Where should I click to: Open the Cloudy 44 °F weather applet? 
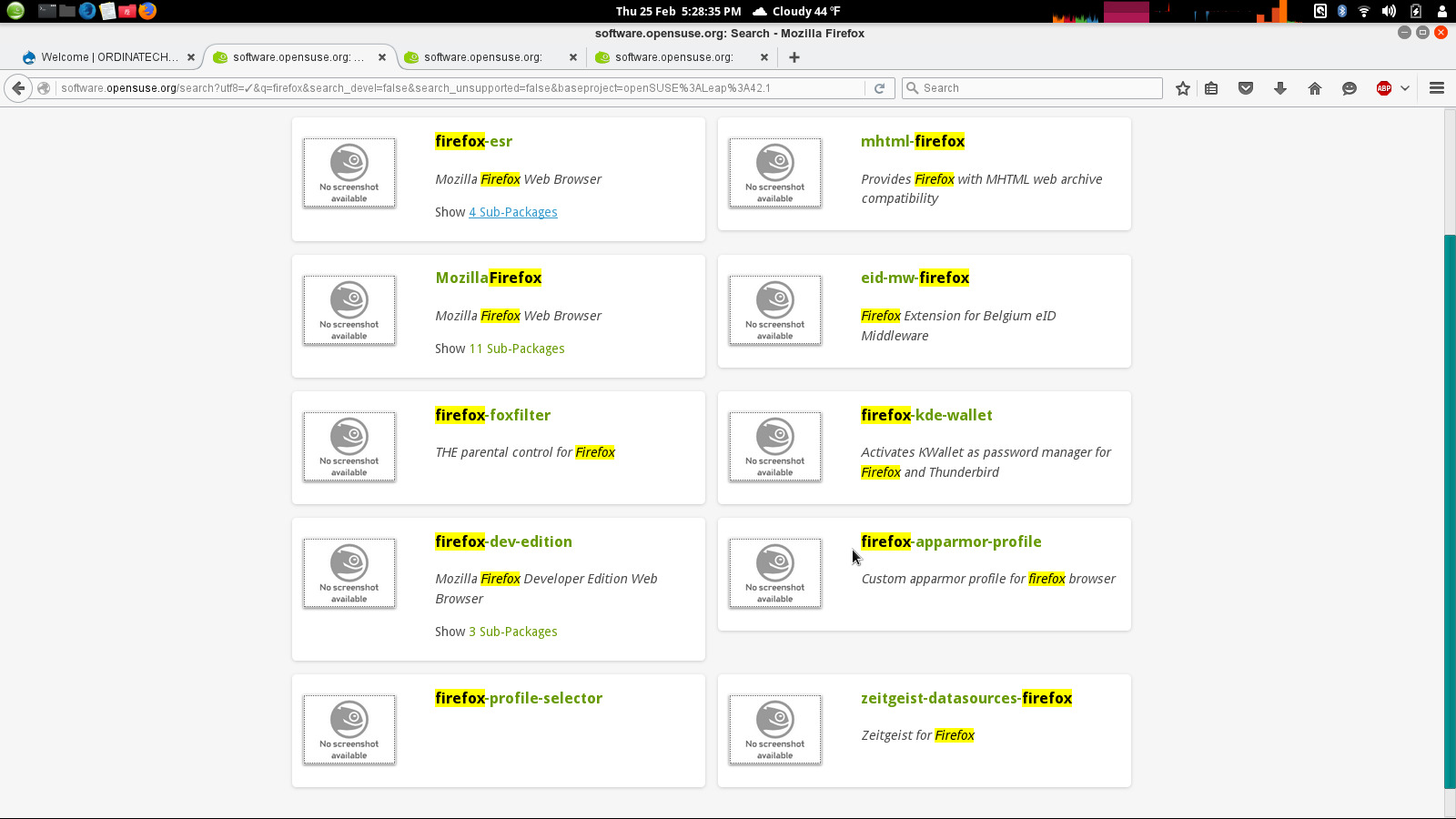[796, 11]
